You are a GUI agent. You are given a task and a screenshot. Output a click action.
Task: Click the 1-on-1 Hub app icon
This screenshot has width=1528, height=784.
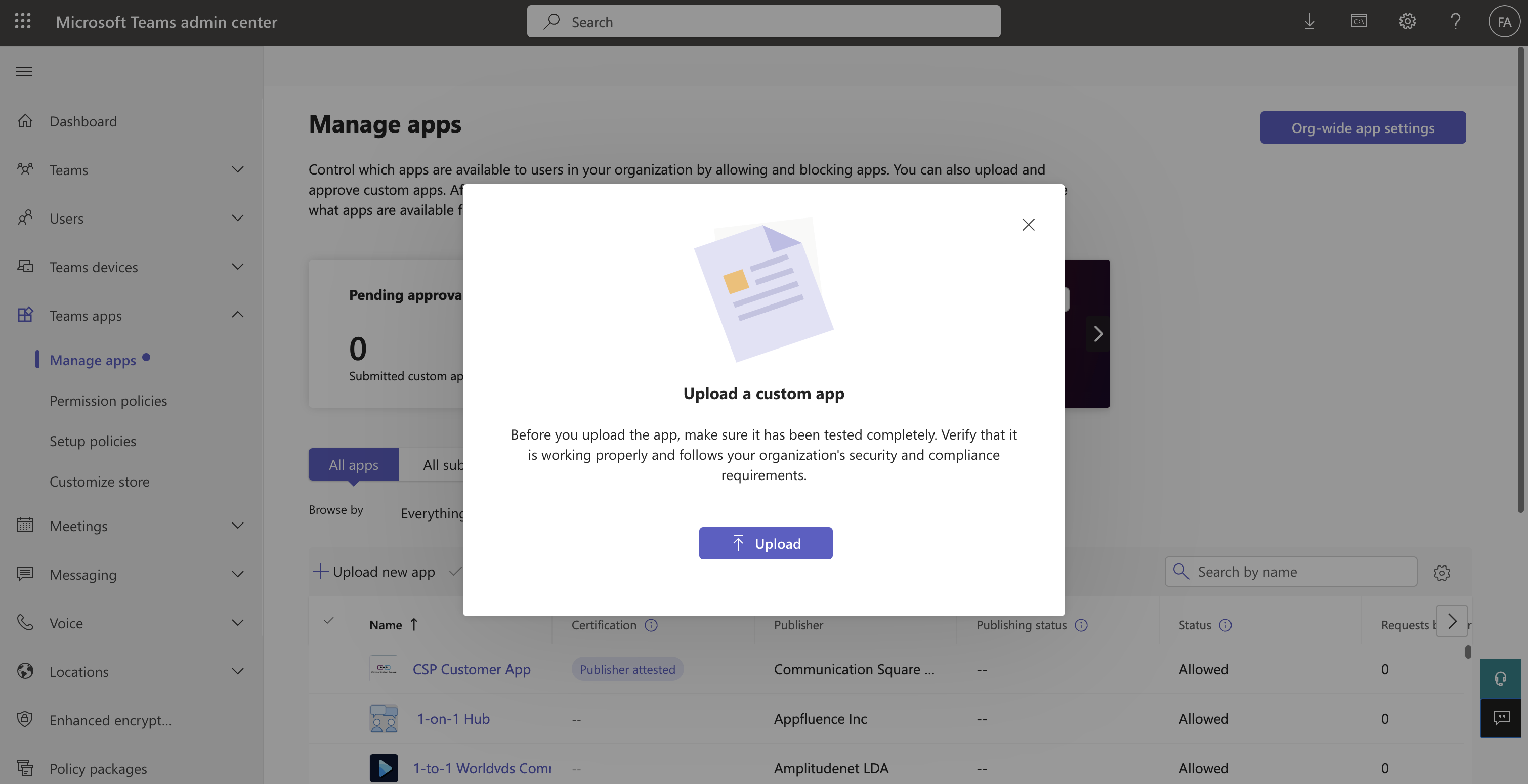tap(384, 719)
